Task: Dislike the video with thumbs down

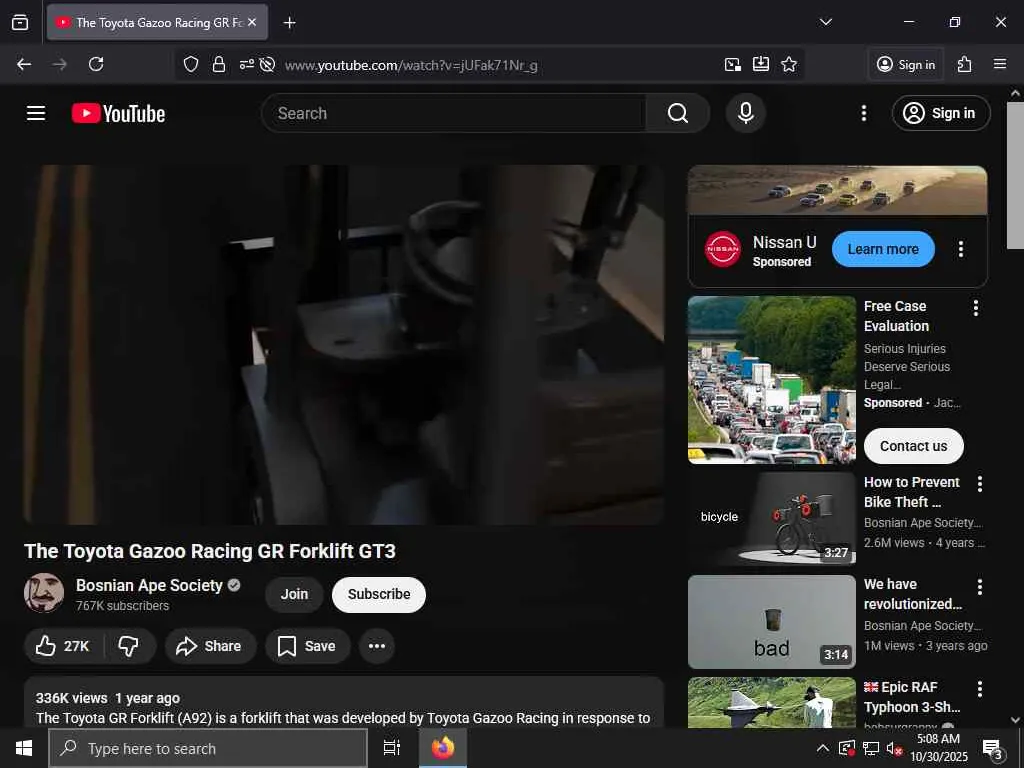Action: pos(129,646)
